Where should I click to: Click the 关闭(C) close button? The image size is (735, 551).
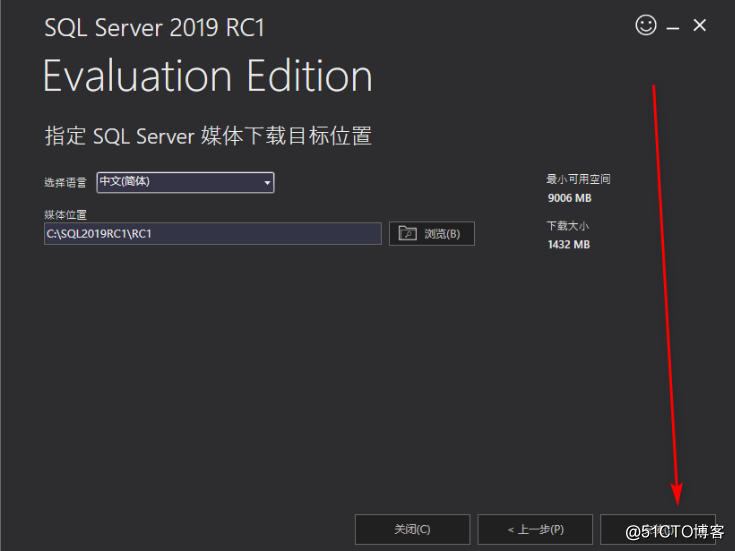(412, 529)
